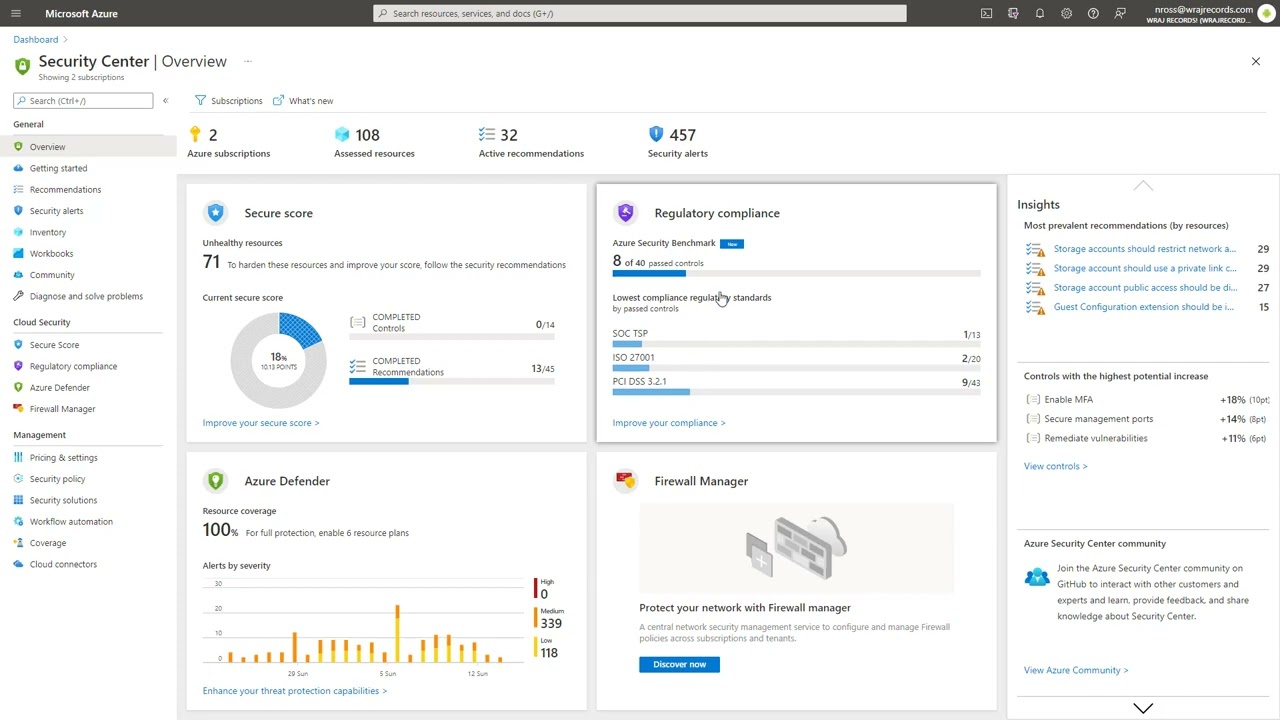Click the Azure Security Center community icon

[1037, 577]
